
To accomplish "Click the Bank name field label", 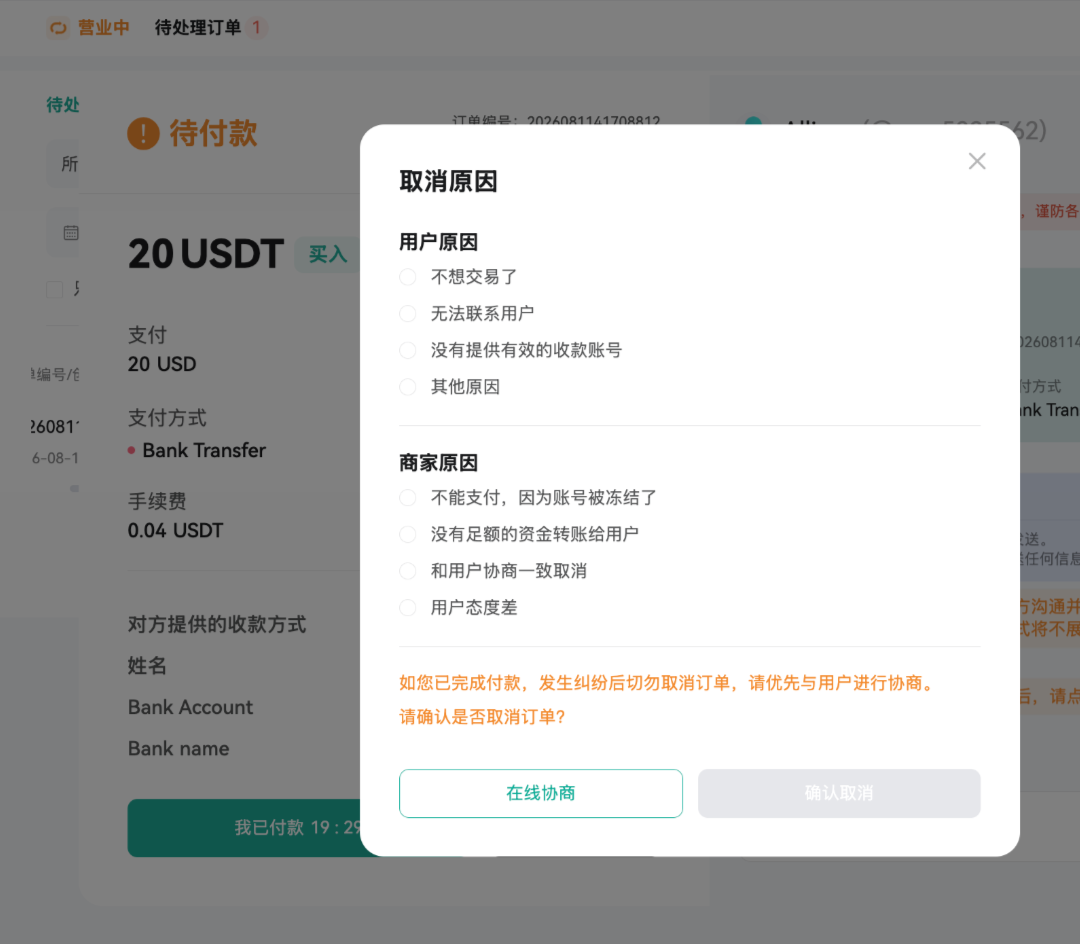I will pos(178,748).
